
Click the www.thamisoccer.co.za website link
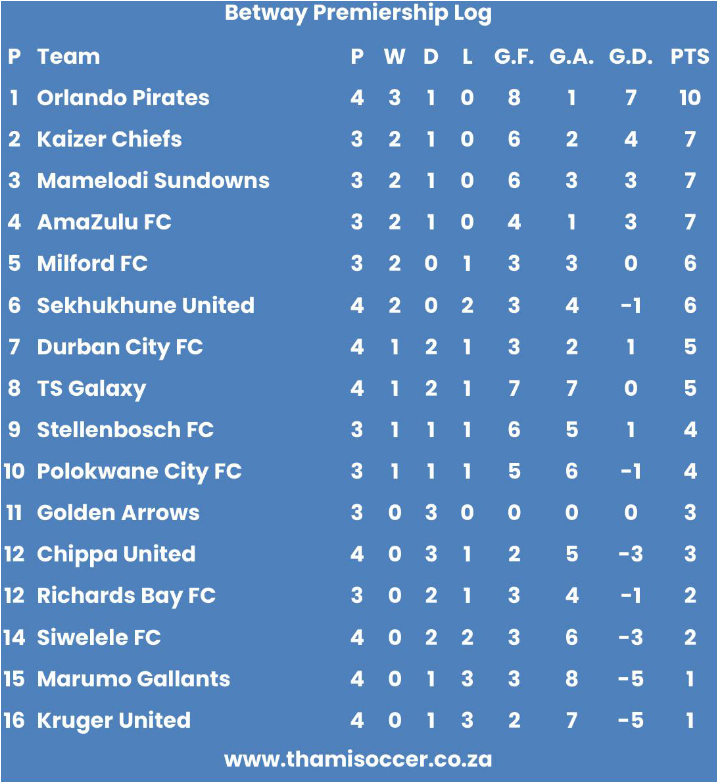pos(358,760)
